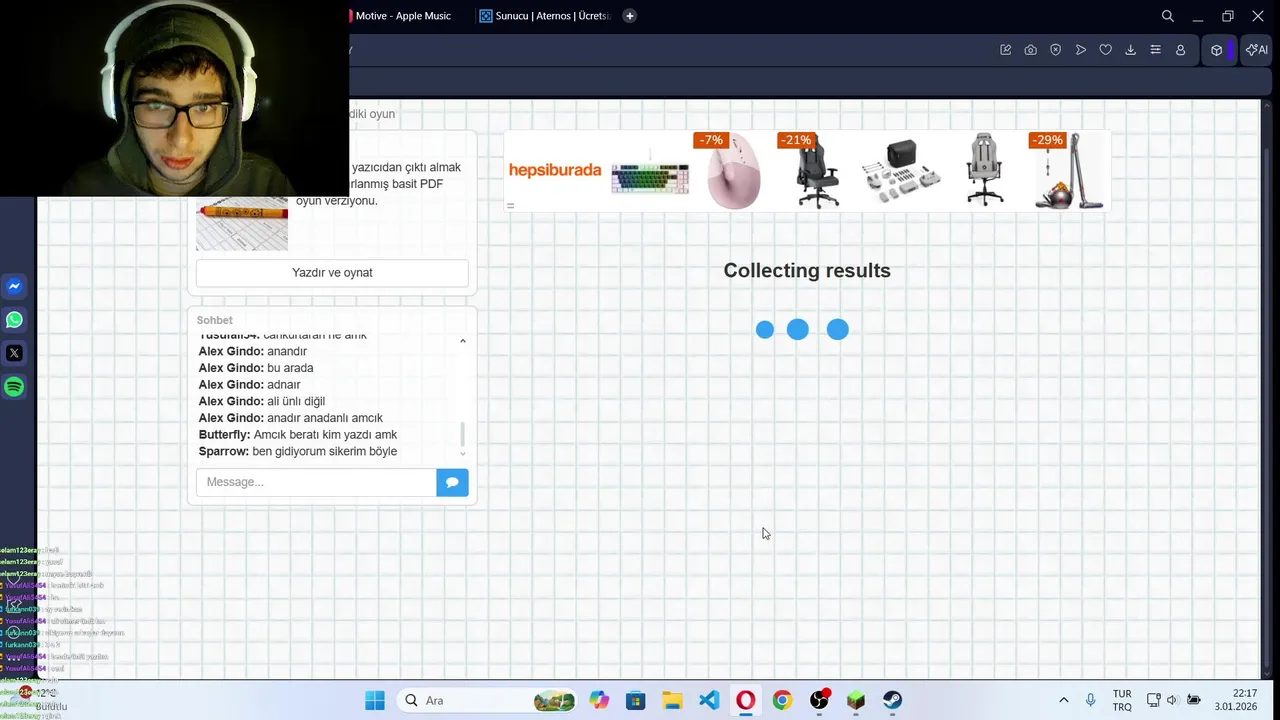This screenshot has width=1280, height=720.
Task: Click the drone kit product in ad
Action: (900, 171)
